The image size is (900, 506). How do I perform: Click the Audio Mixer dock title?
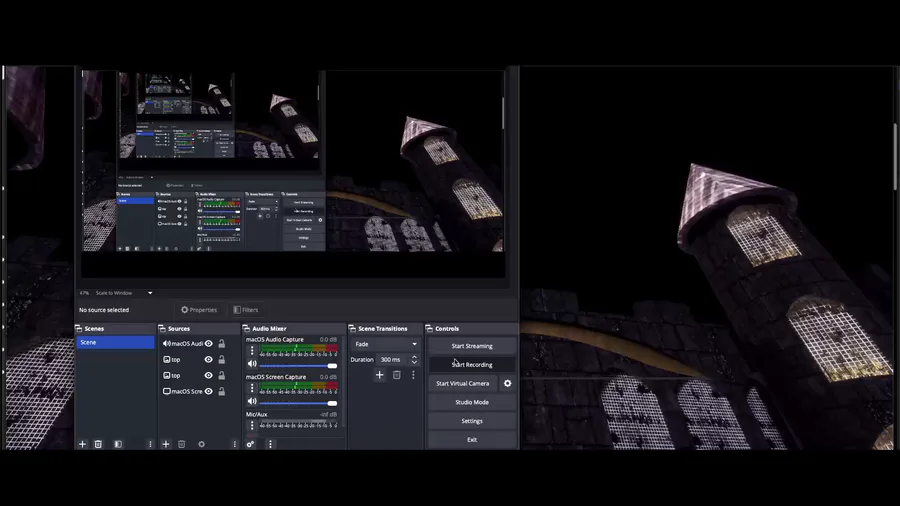click(269, 329)
